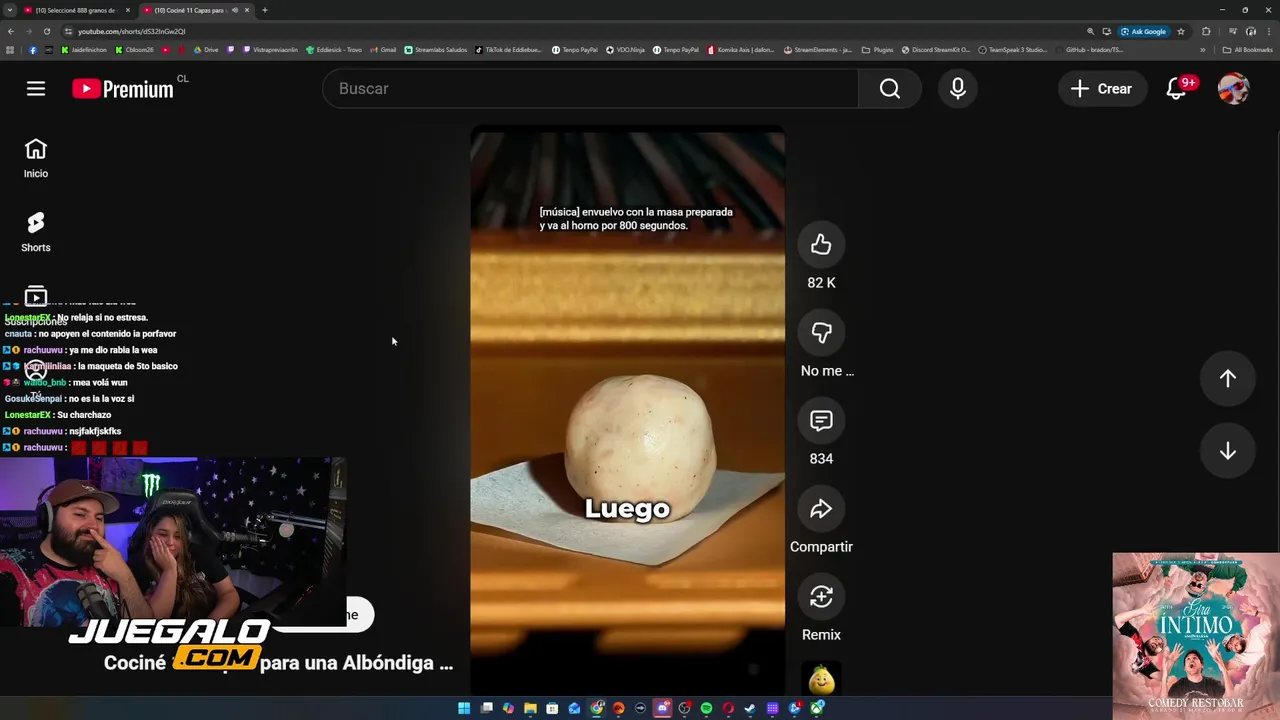
Task: Switch to the 'Cociné 11 Capas' tab
Action: [x=195, y=10]
